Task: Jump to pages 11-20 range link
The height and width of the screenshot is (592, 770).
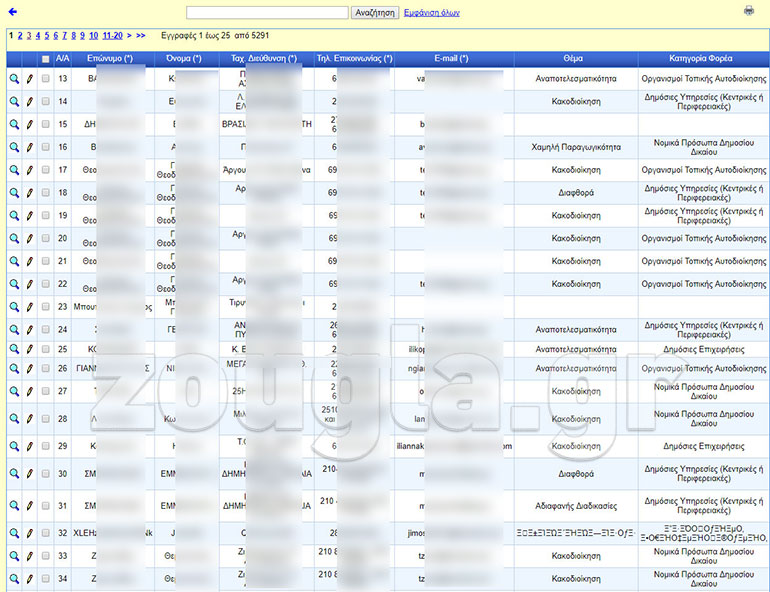Action: point(113,35)
